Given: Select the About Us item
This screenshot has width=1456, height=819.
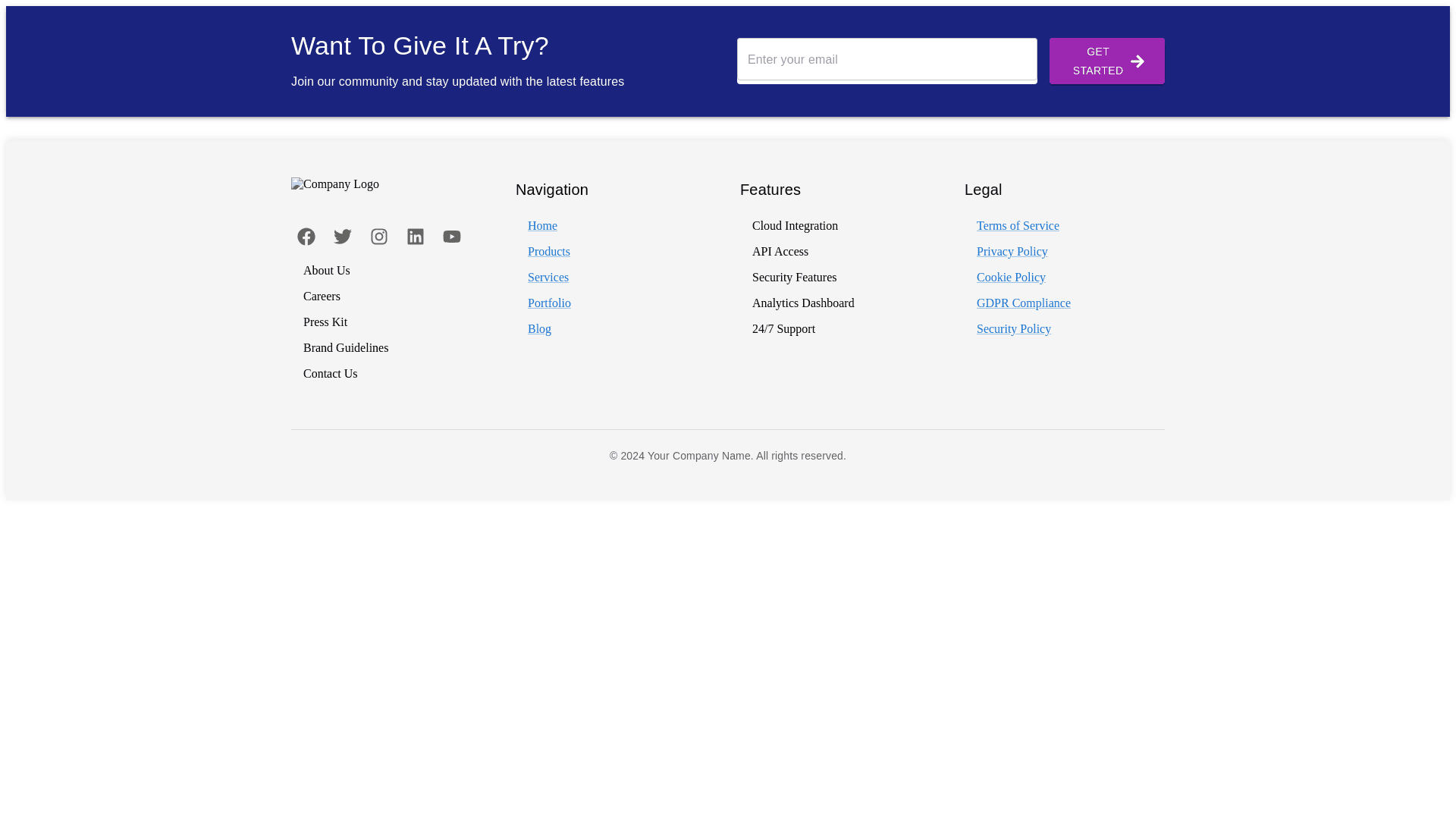Looking at the screenshot, I should pos(327,271).
